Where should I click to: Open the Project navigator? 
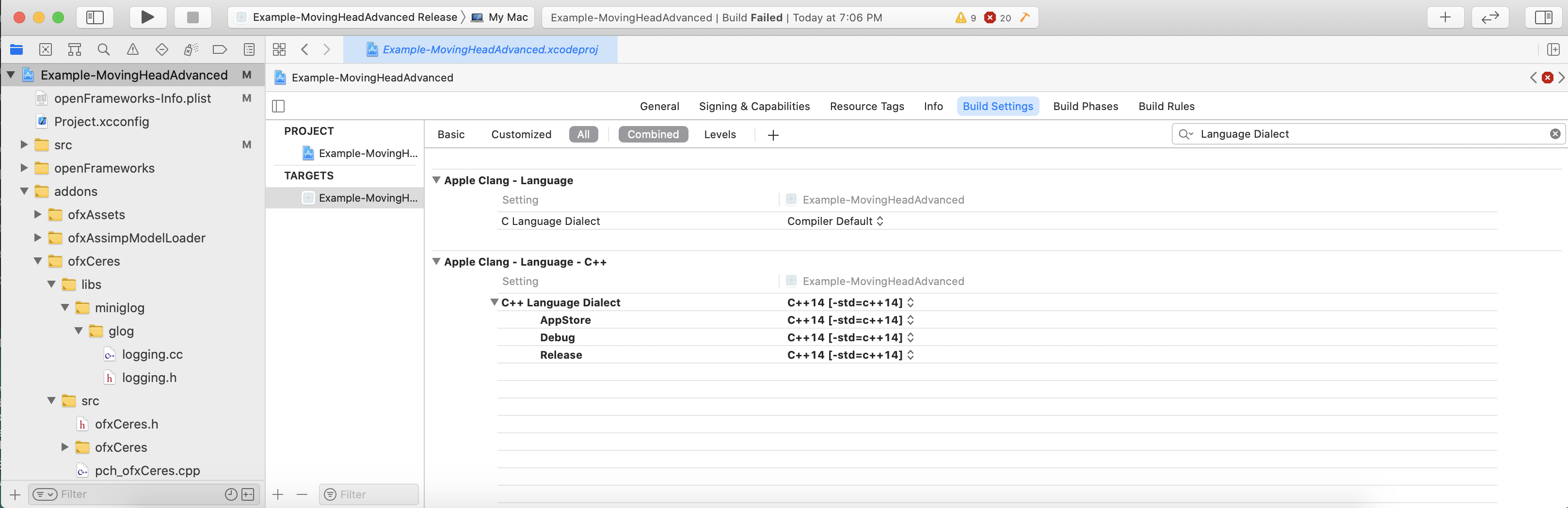(x=16, y=49)
